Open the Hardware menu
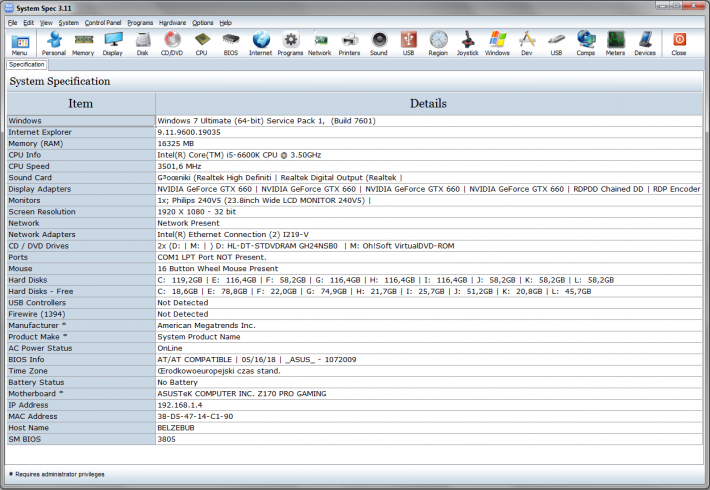The image size is (710, 490). 172,23
